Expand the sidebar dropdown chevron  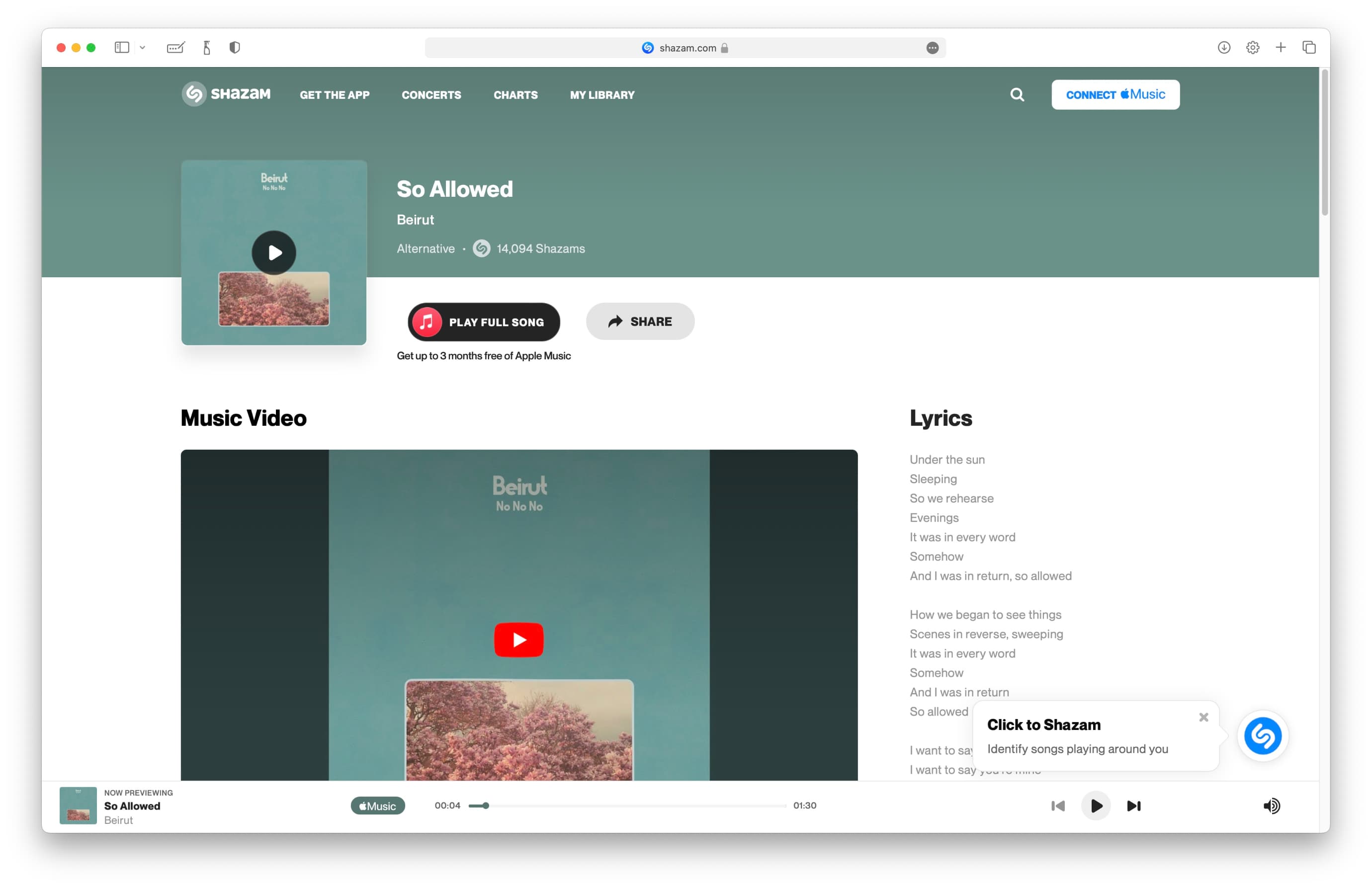click(x=142, y=48)
